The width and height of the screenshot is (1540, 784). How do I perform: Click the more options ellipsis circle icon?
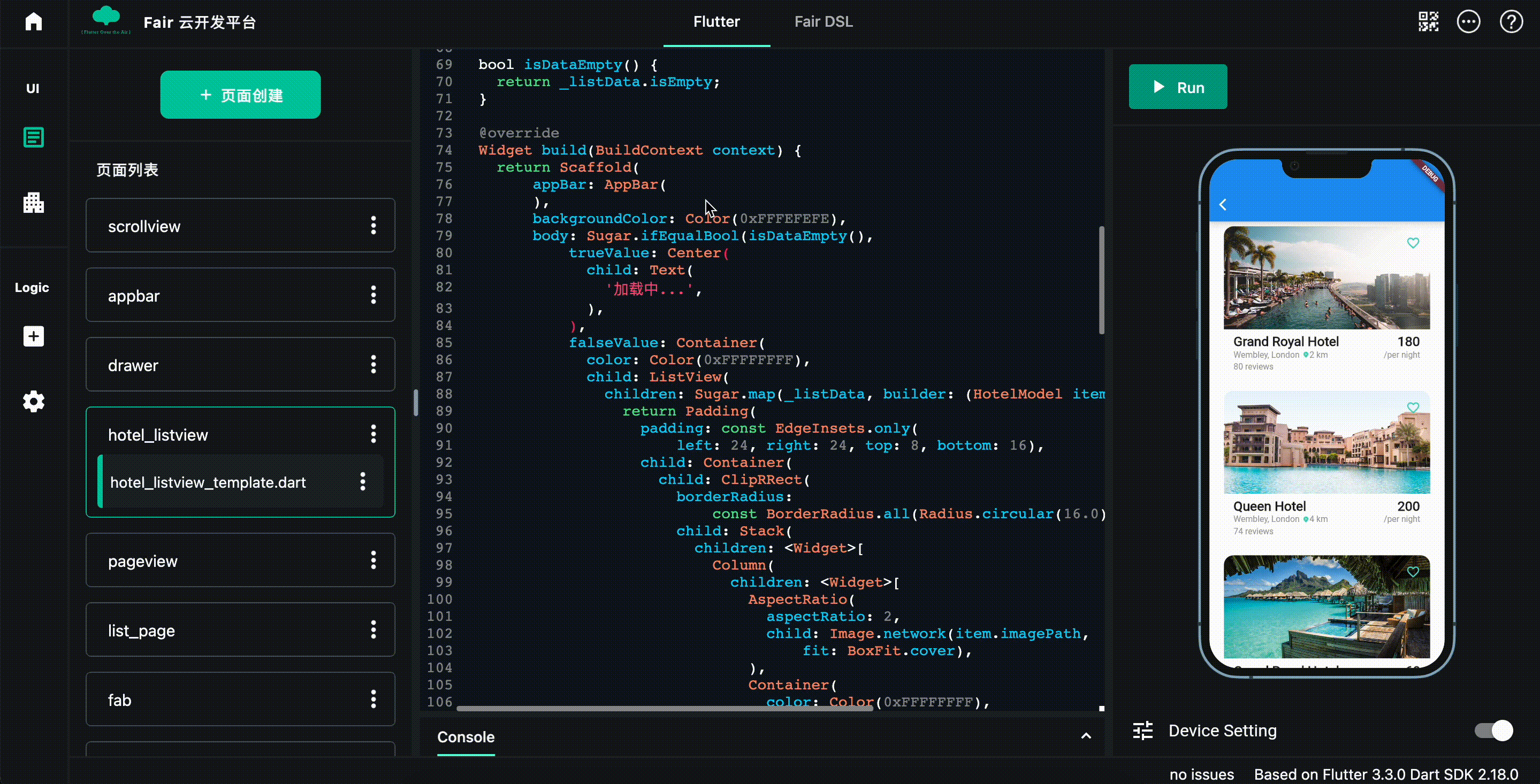(x=1468, y=21)
